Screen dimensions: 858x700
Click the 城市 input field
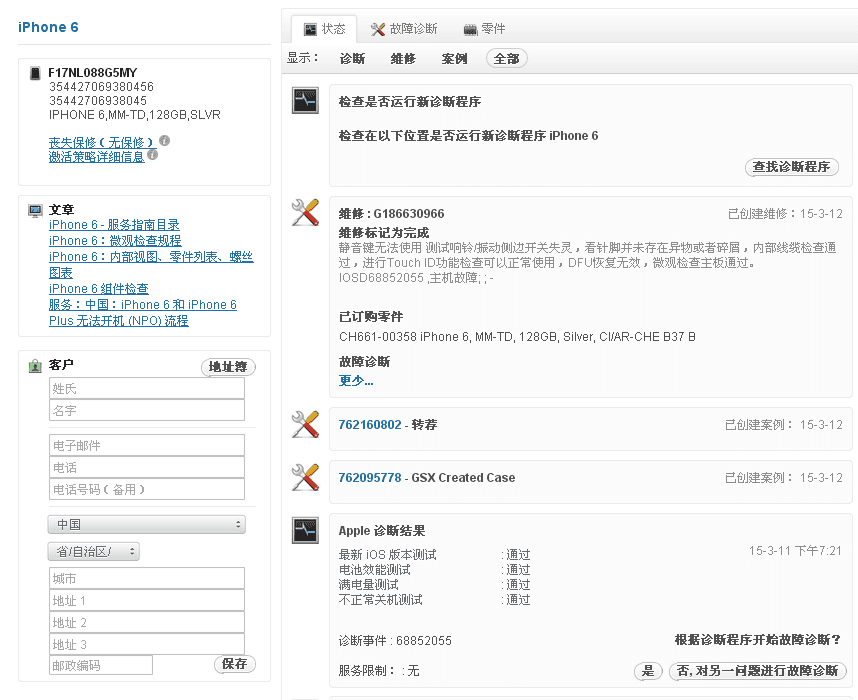(147, 578)
